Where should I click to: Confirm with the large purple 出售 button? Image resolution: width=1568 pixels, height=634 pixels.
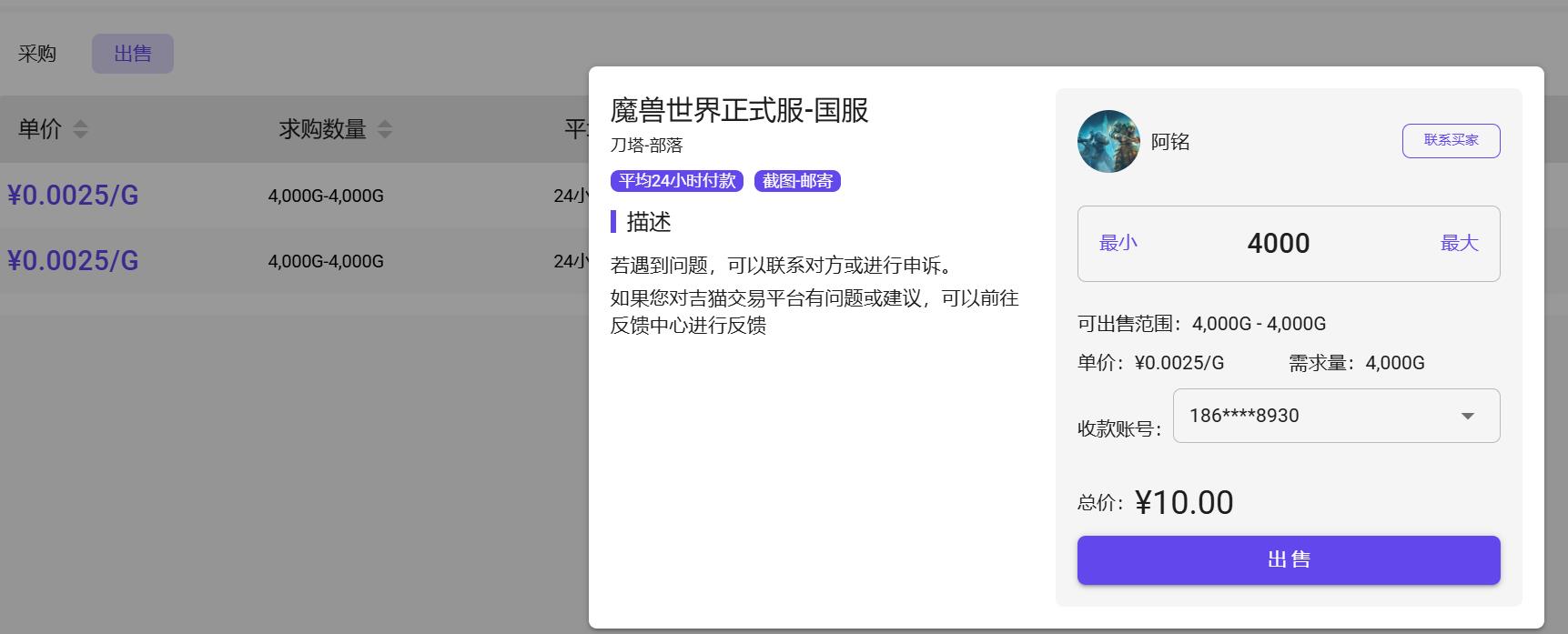coord(1288,559)
